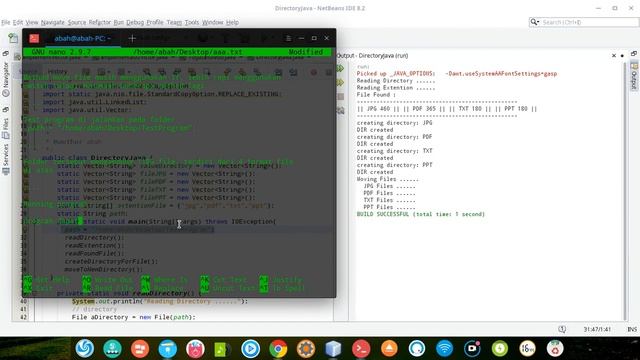Open Google Chrome from the dock
The width and height of the screenshot is (640, 360).
click(x=278, y=349)
